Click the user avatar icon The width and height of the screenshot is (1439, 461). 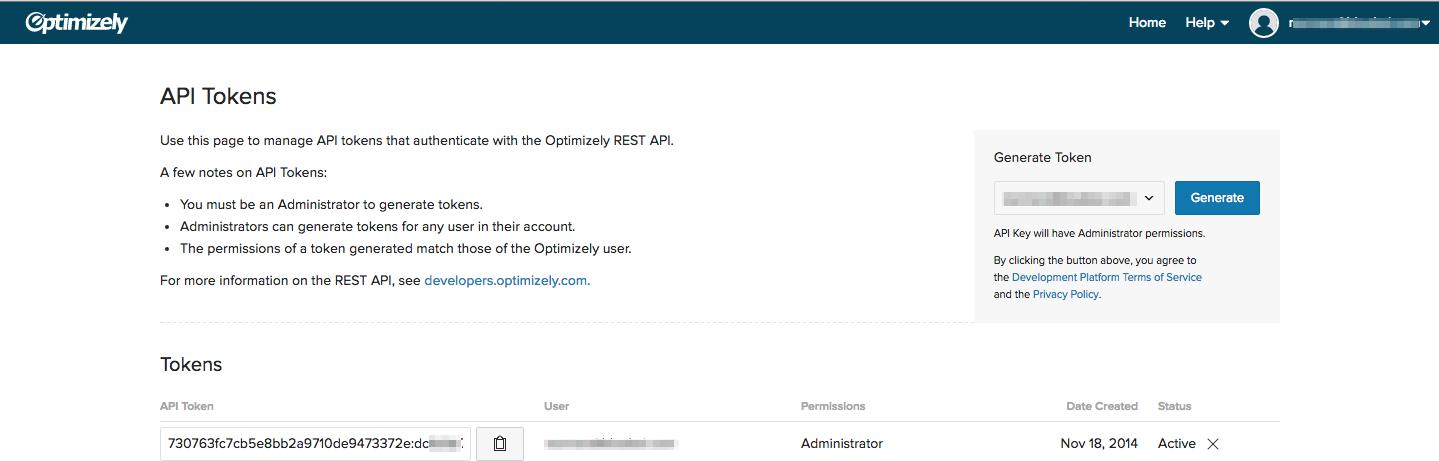(x=1264, y=23)
